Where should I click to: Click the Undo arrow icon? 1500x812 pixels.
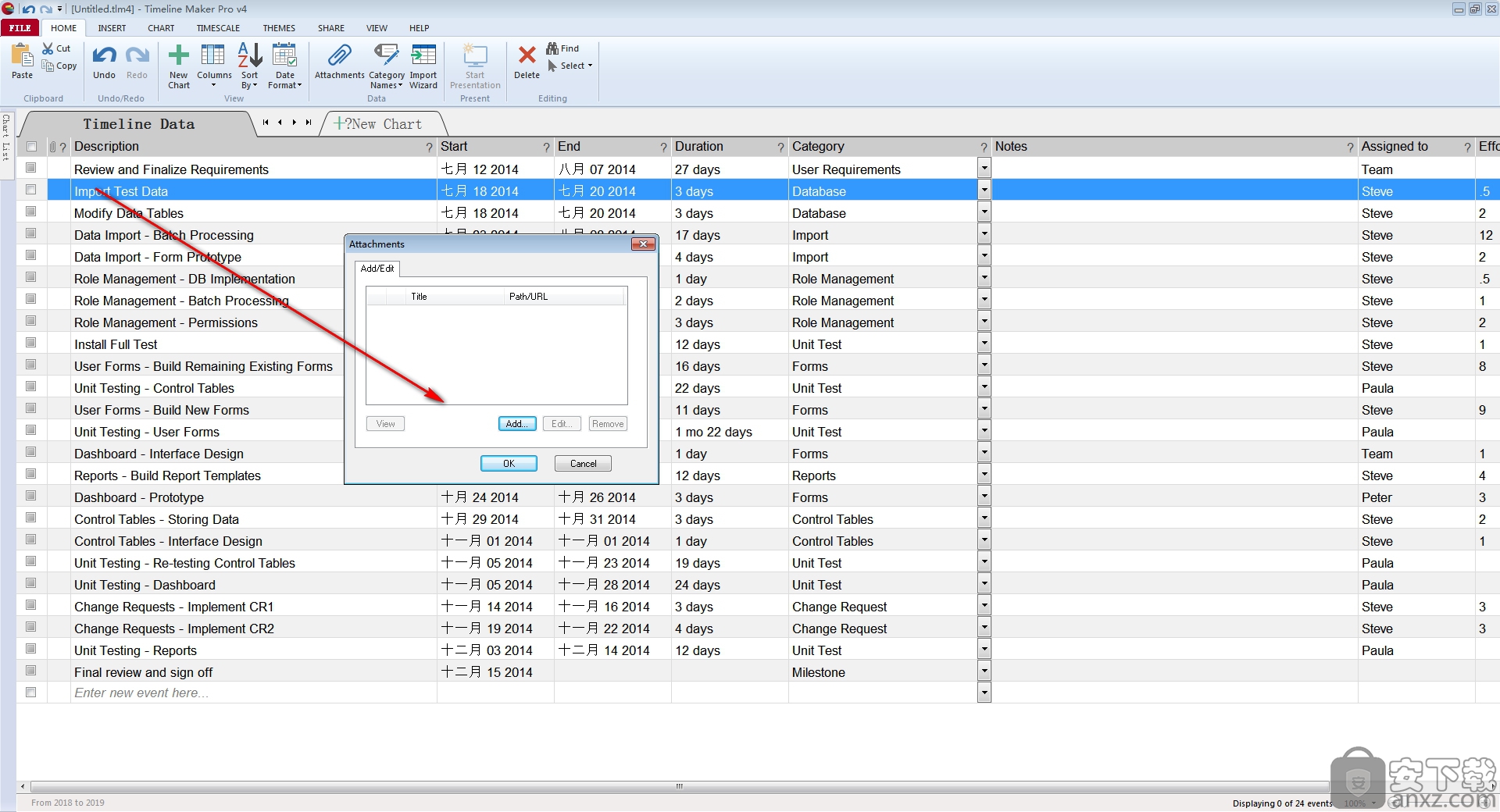(104, 56)
